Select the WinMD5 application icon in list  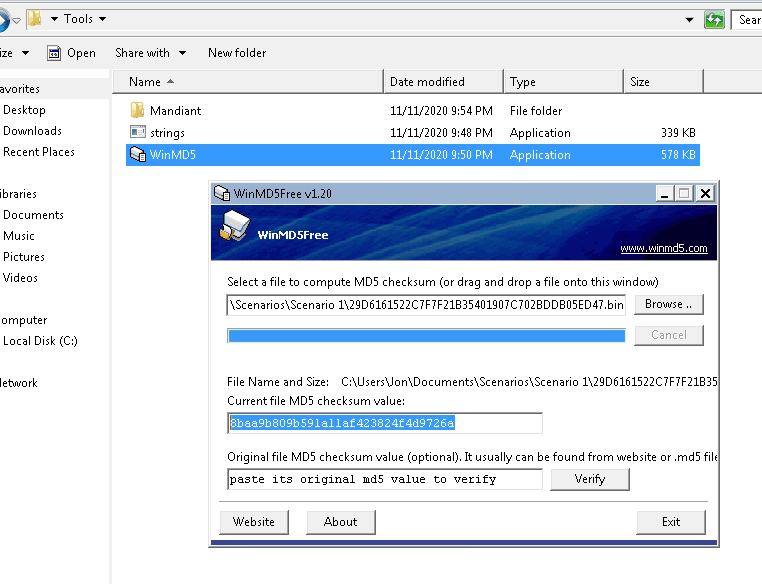pyautogui.click(x=138, y=154)
